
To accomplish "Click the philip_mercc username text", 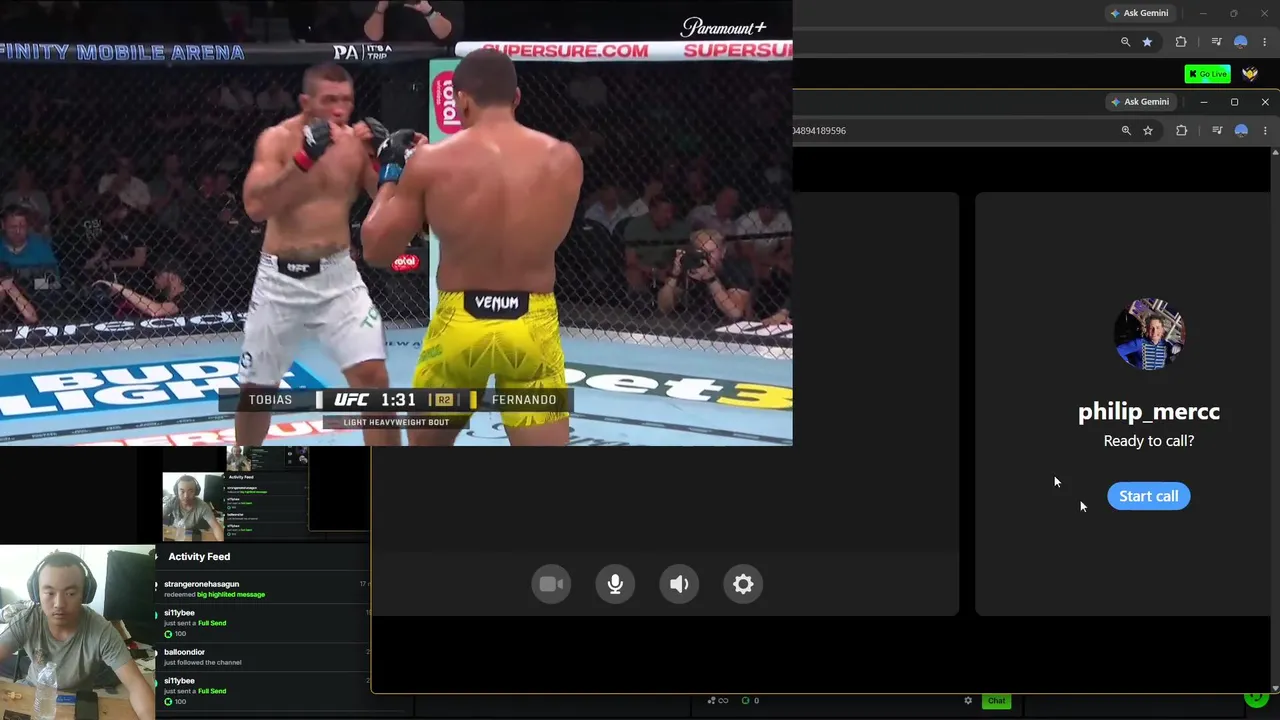I will (1149, 411).
